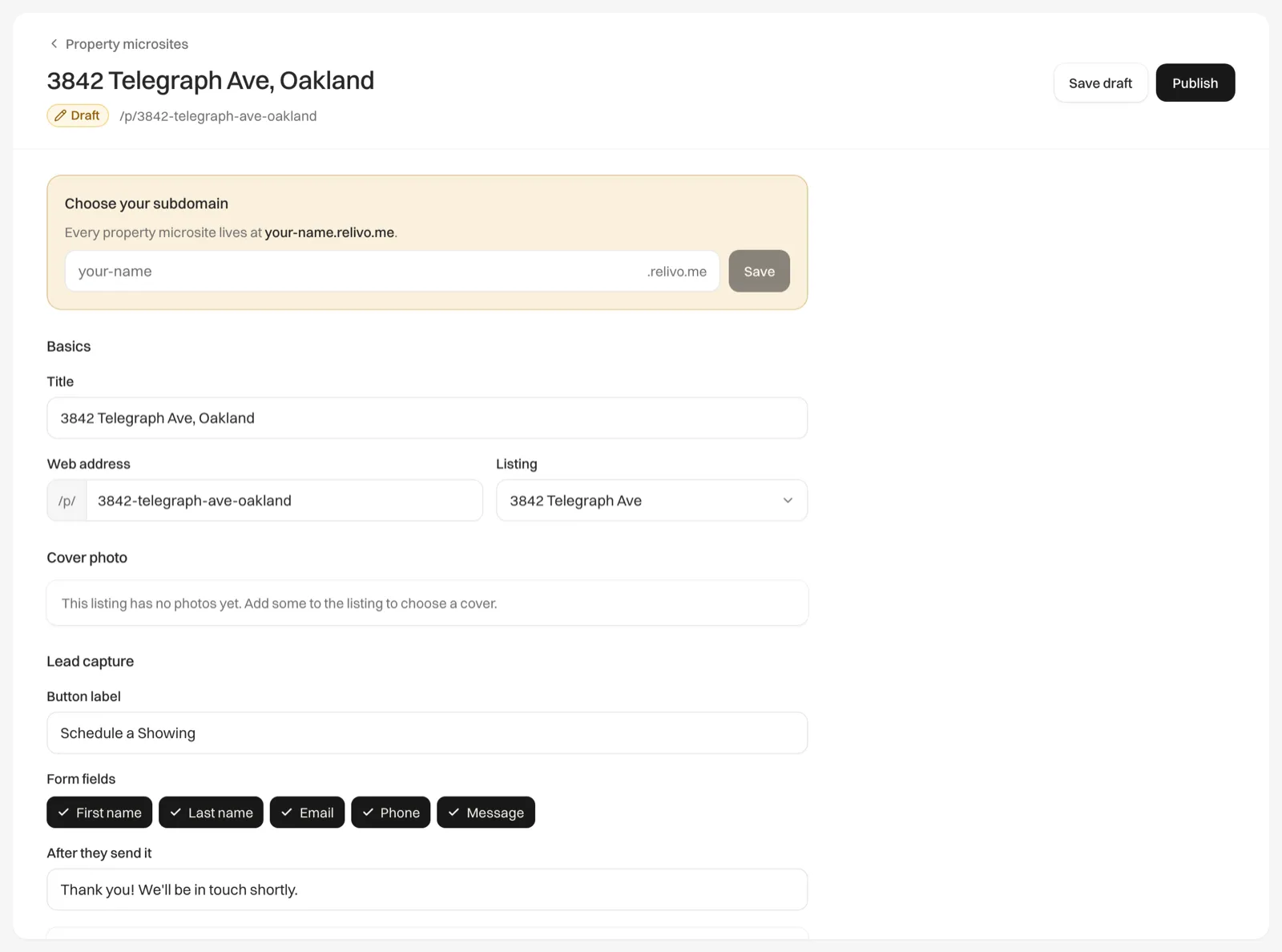Viewport: 1282px width, 952px height.
Task: Edit the After they send it message
Action: pos(427,889)
